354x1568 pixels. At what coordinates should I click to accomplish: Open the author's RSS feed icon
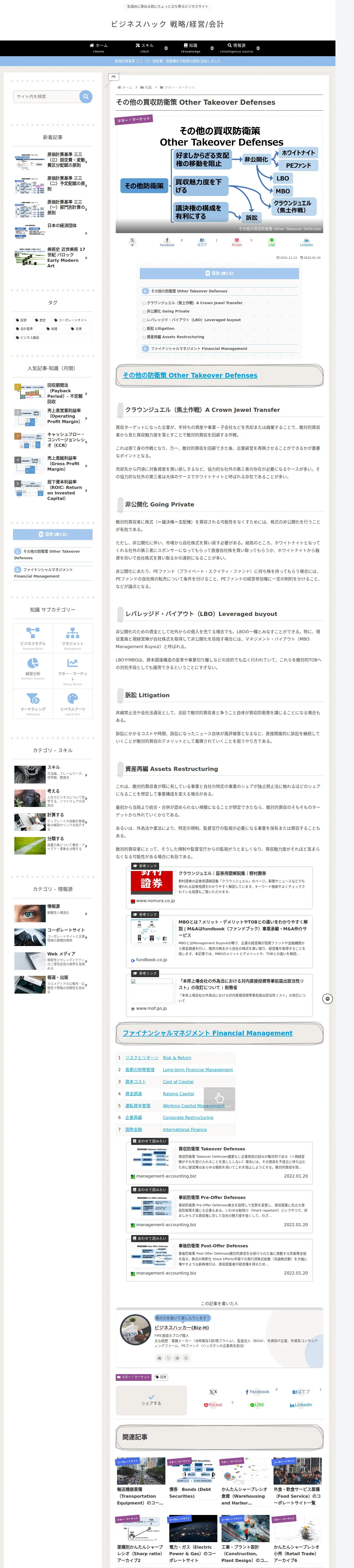click(186, 1357)
